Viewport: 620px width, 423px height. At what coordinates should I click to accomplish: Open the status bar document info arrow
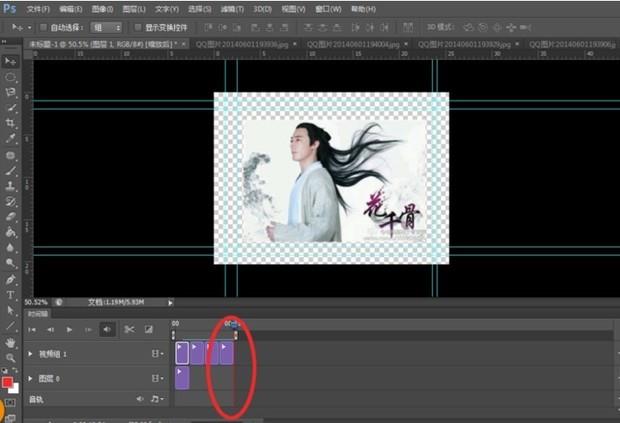pos(170,303)
